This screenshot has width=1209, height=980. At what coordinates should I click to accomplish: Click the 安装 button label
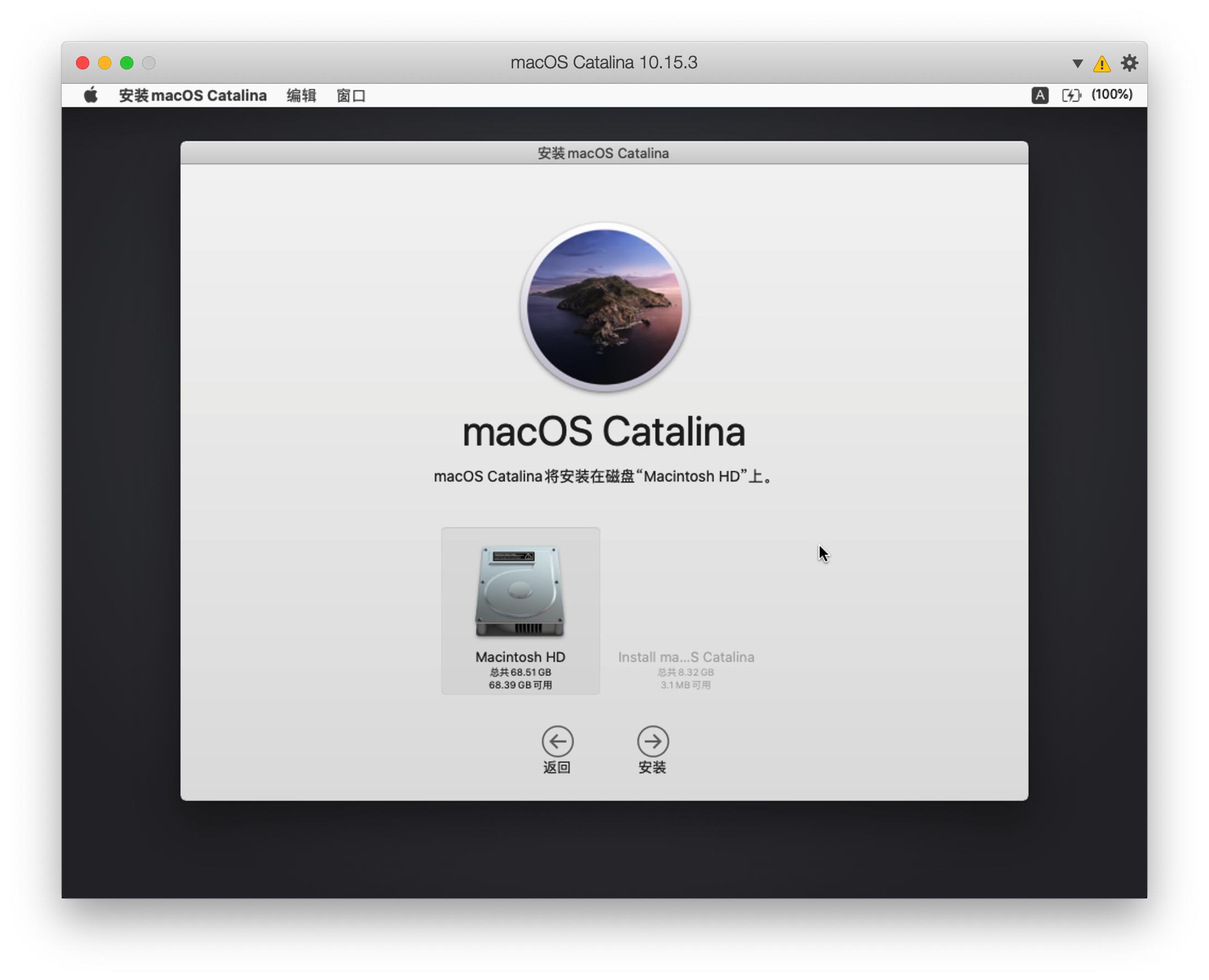(652, 767)
